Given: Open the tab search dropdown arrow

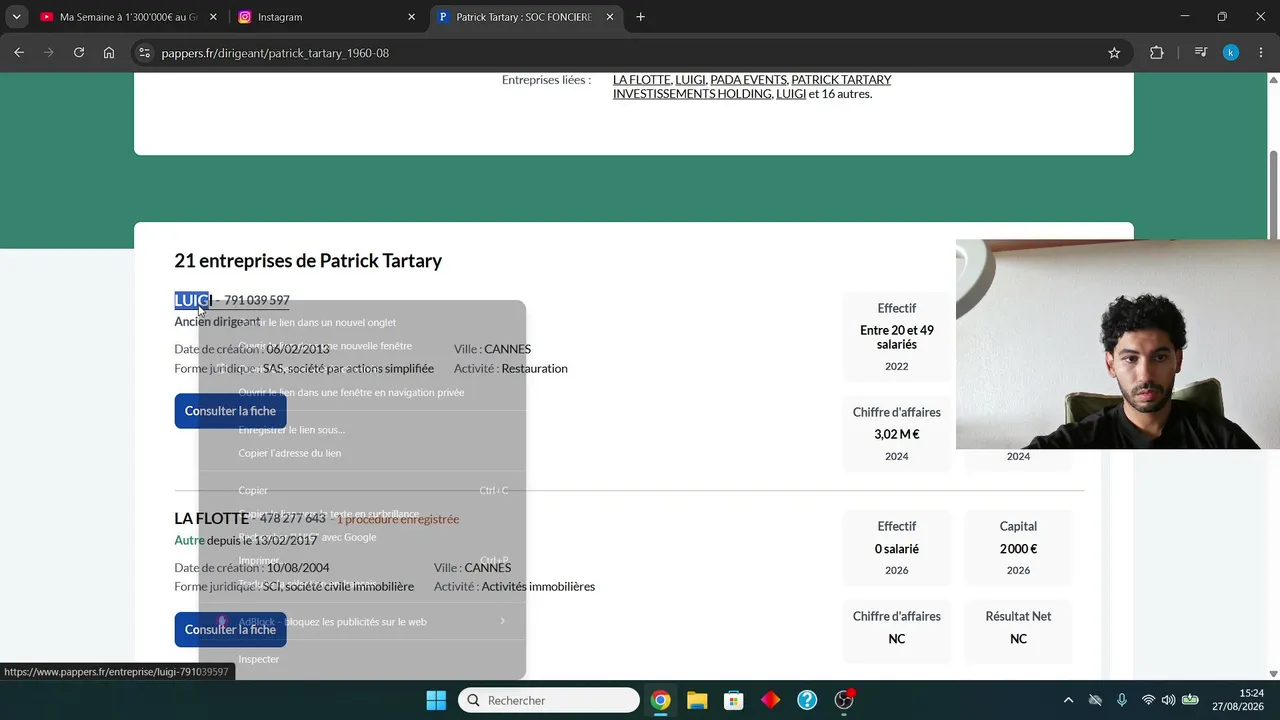Looking at the screenshot, I should pos(16,17).
